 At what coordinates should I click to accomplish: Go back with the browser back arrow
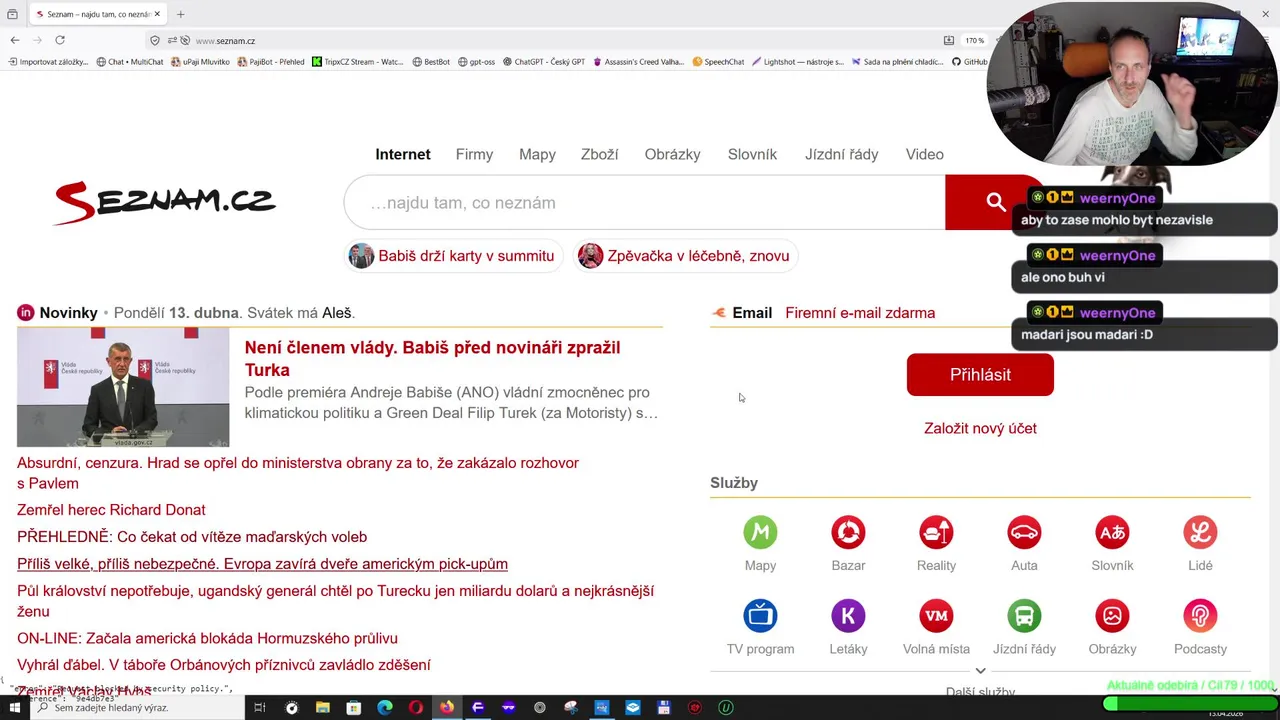point(15,40)
